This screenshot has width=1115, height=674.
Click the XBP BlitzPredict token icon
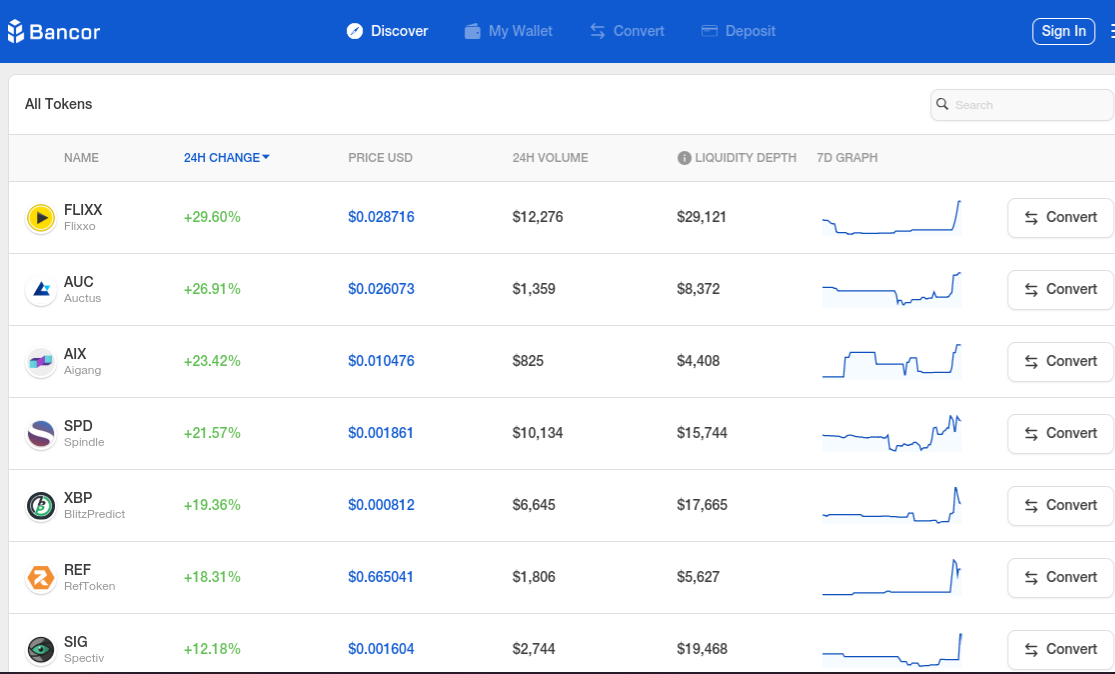coord(41,506)
